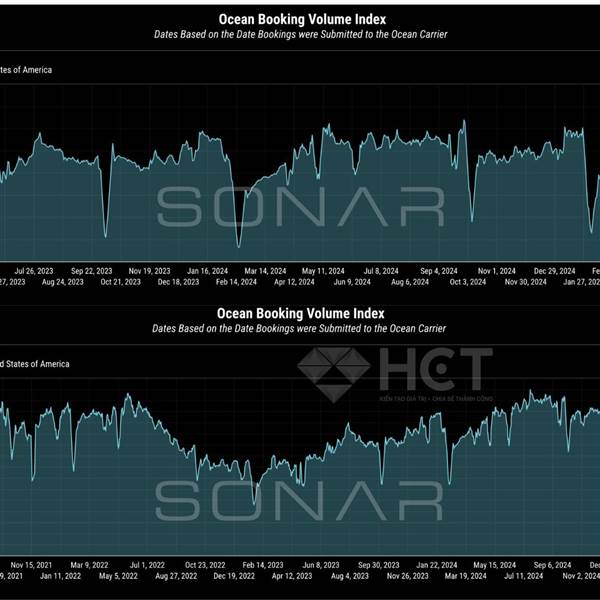Click the Nov 15, 2021 axis label
Viewport: 600px width, 600px height.
click(31, 565)
